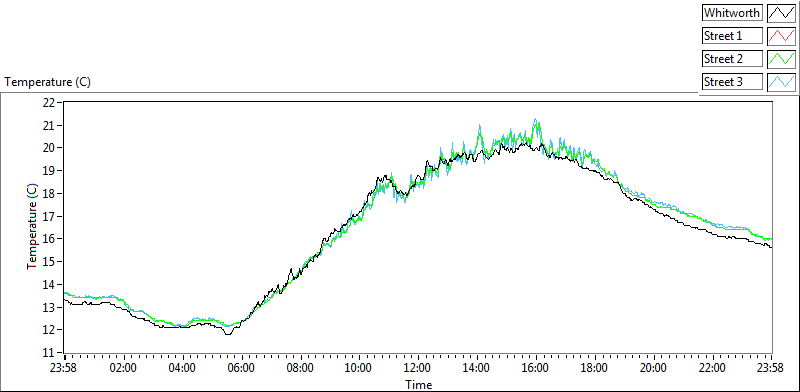This screenshot has height=392, width=800.
Task: Click the 04:00 time axis label
Action: pyautogui.click(x=182, y=368)
